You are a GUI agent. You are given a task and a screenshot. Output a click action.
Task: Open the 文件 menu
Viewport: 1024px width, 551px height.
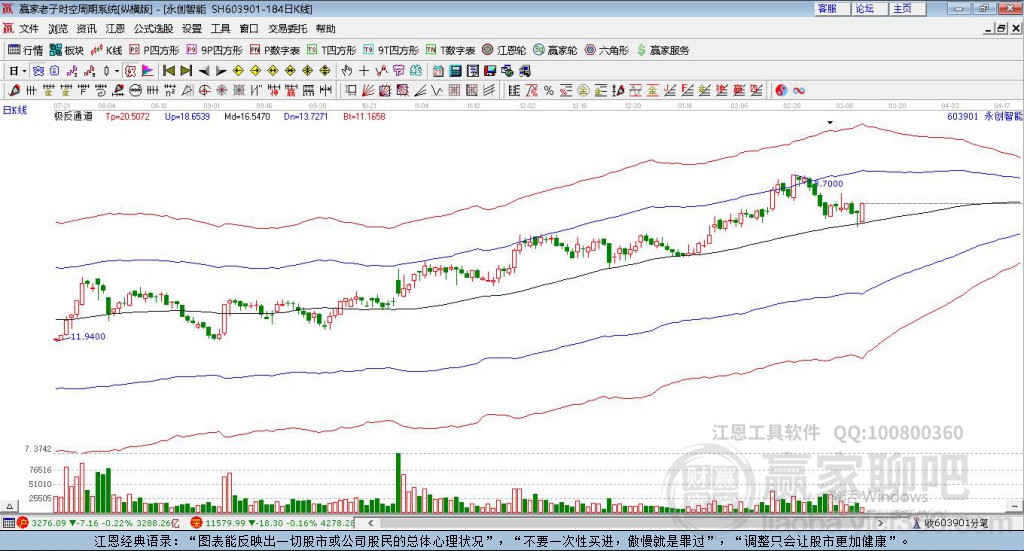pos(29,29)
